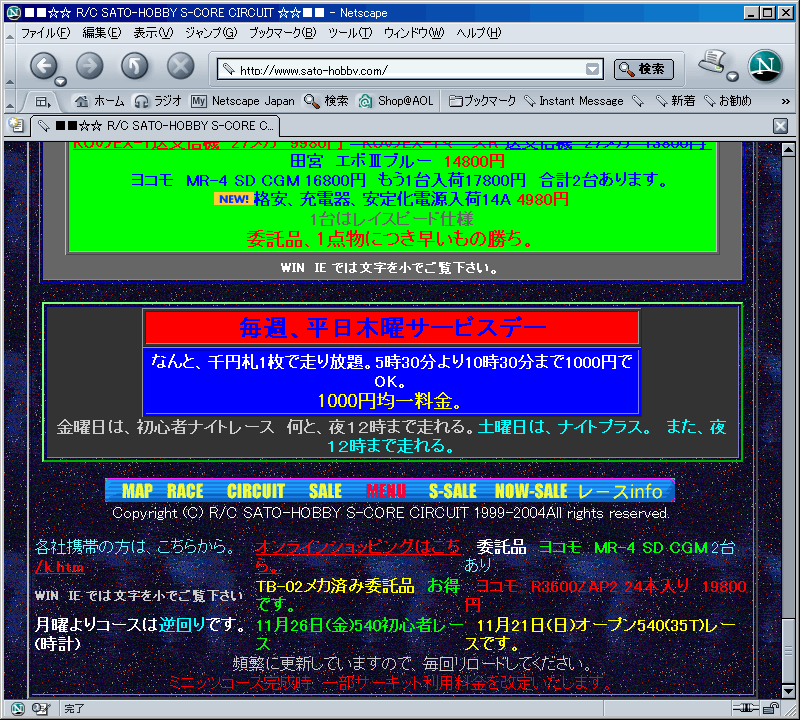Open the ブックマーク(B) menu

tap(283, 33)
